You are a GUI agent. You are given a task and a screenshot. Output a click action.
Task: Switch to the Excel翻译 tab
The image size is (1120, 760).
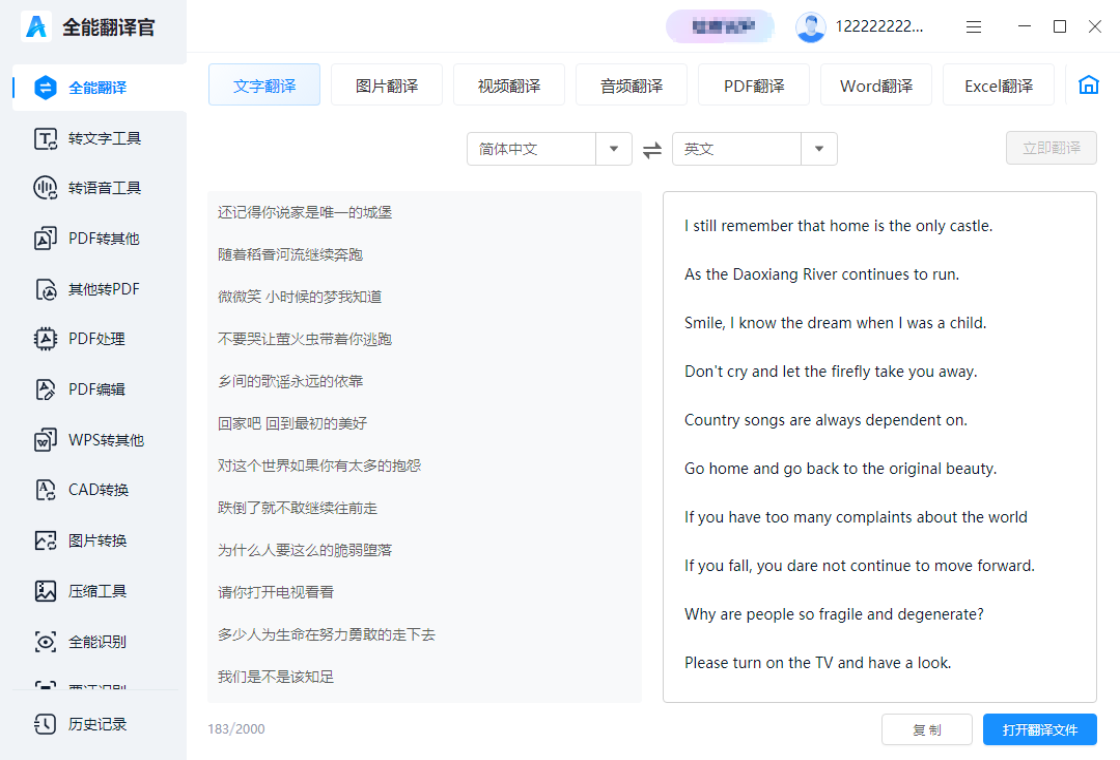click(x=998, y=85)
